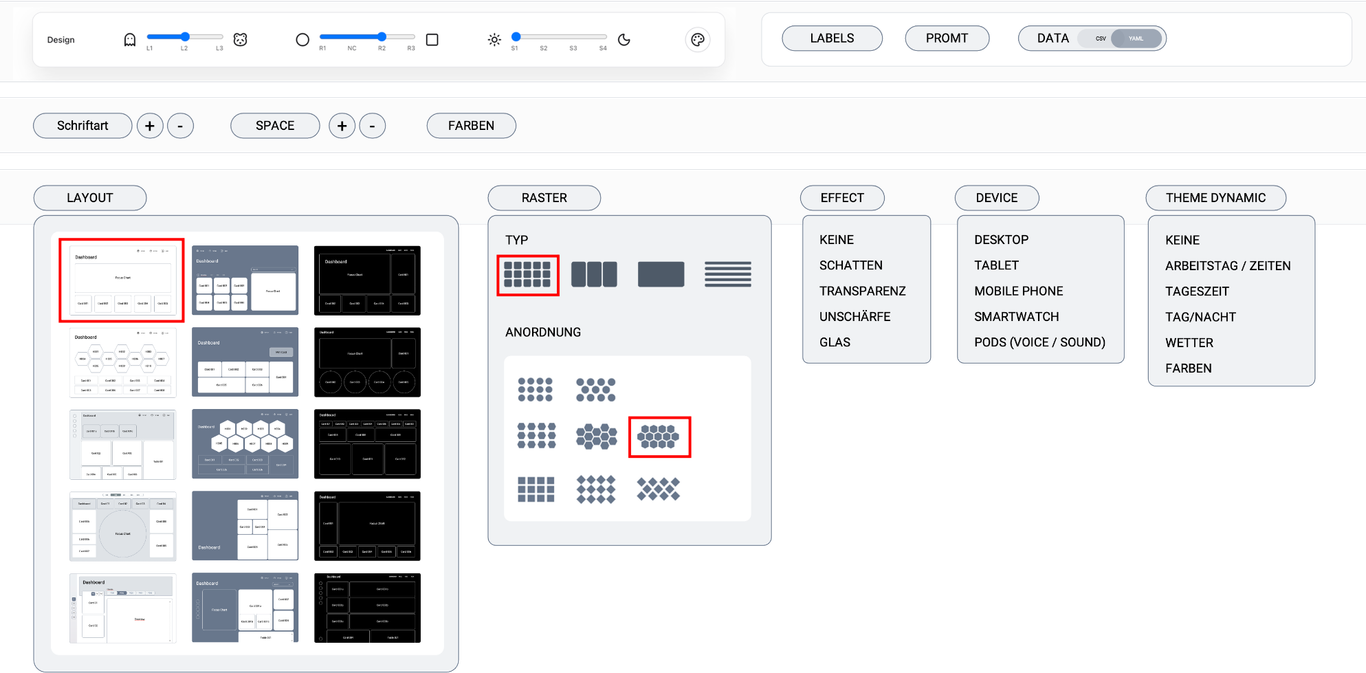1366x673 pixels.
Task: Choose SMARTWATCH from device list
Action: [x=1017, y=316]
